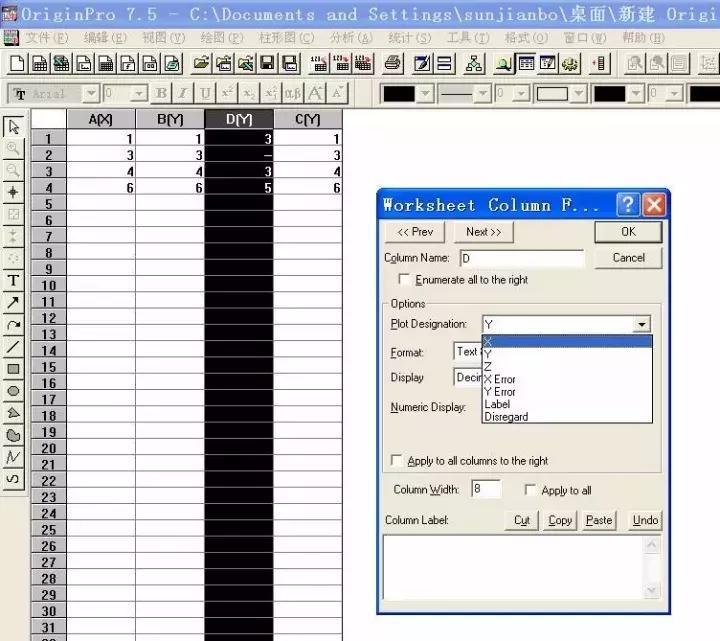Open the 工具(T) menu
The image size is (720, 641).
coord(467,38)
